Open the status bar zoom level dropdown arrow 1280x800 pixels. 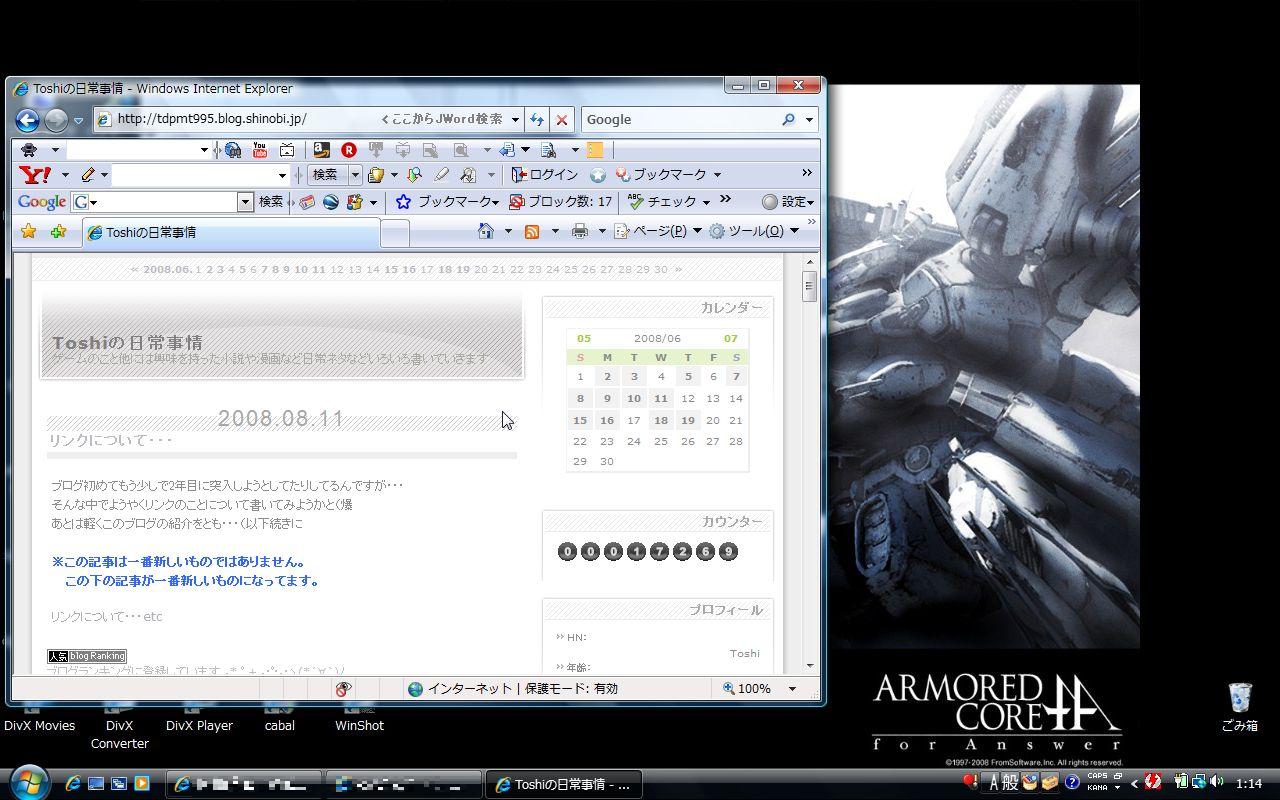point(792,689)
